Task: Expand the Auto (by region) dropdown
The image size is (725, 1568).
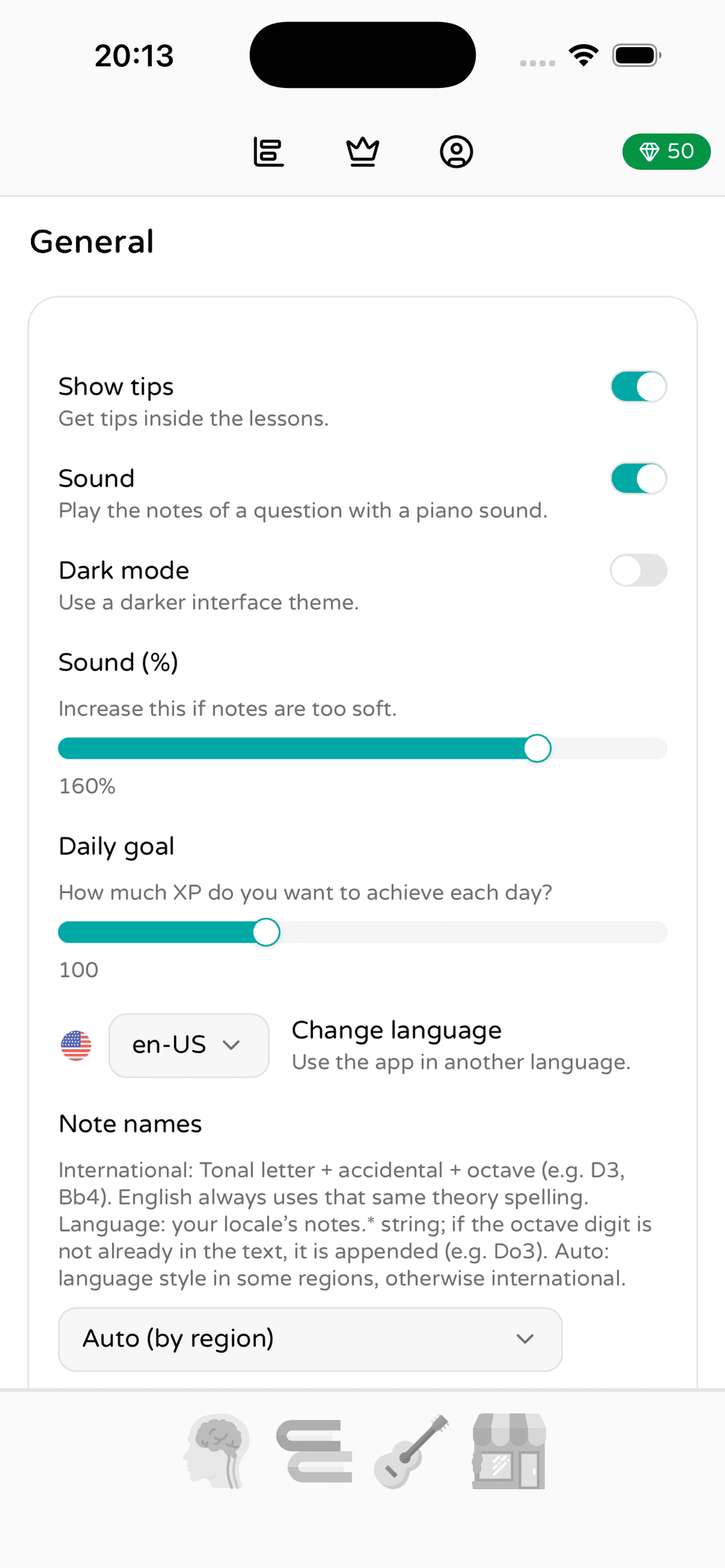Action: coord(309,1339)
